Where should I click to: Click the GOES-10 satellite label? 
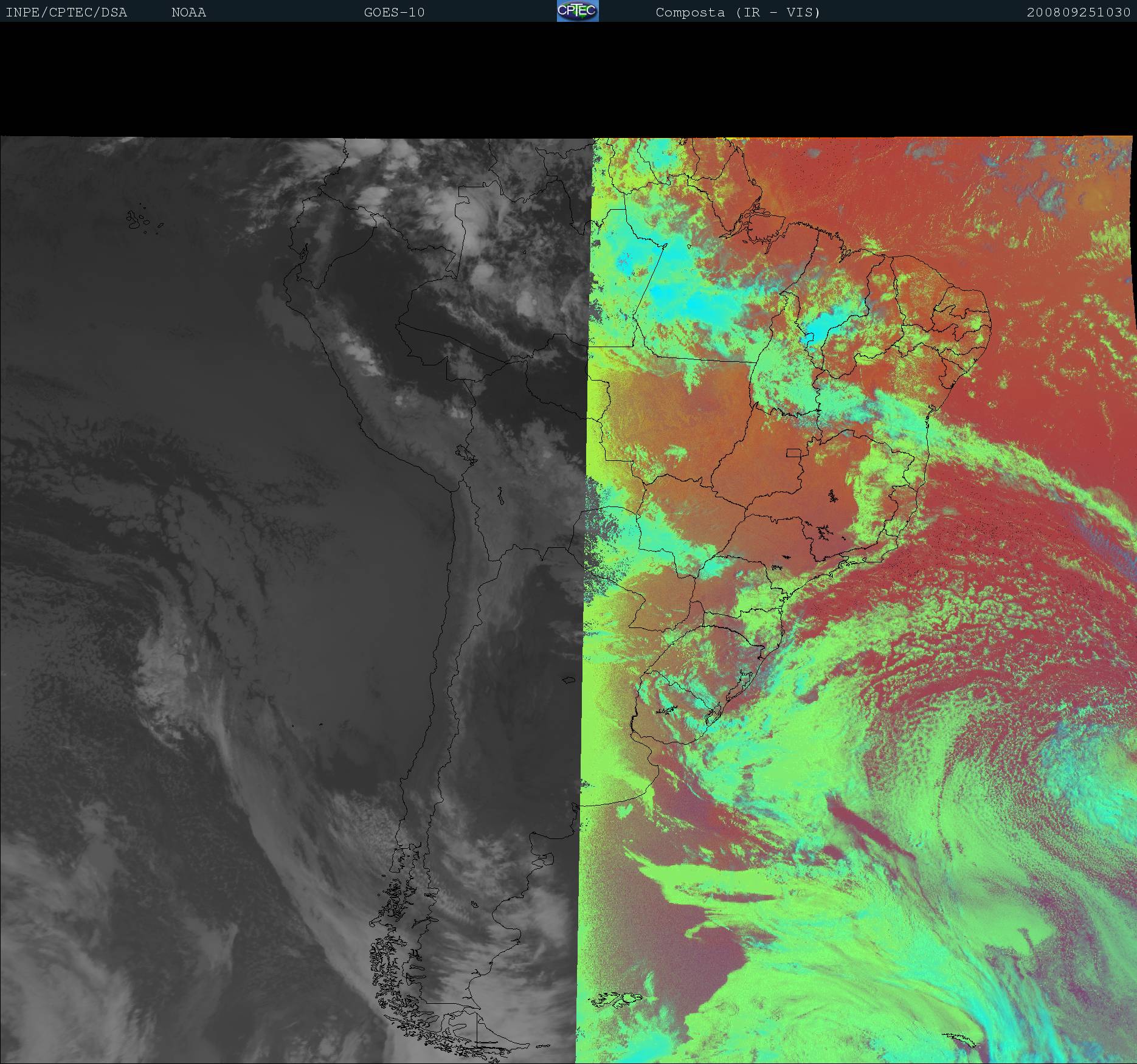(x=394, y=12)
